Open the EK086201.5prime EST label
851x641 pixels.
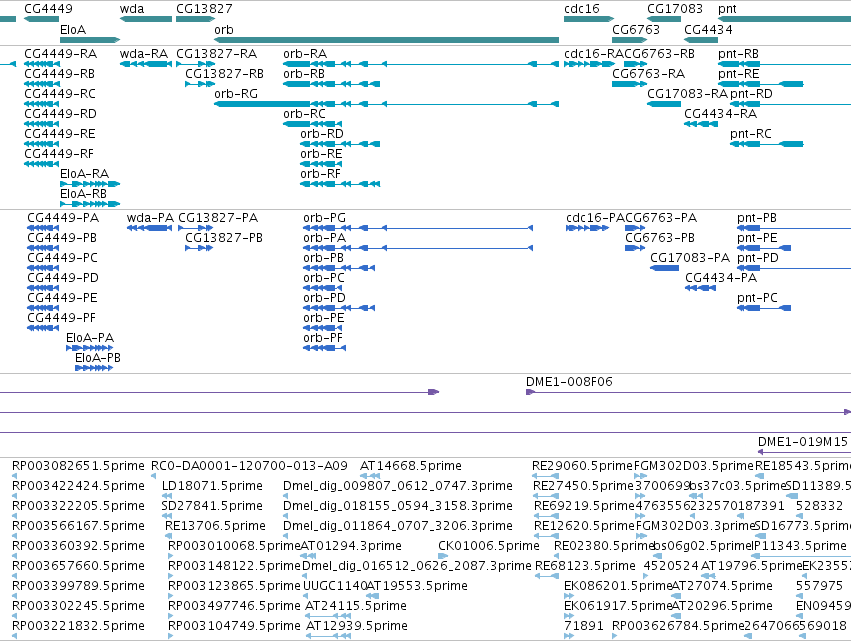click(x=618, y=586)
